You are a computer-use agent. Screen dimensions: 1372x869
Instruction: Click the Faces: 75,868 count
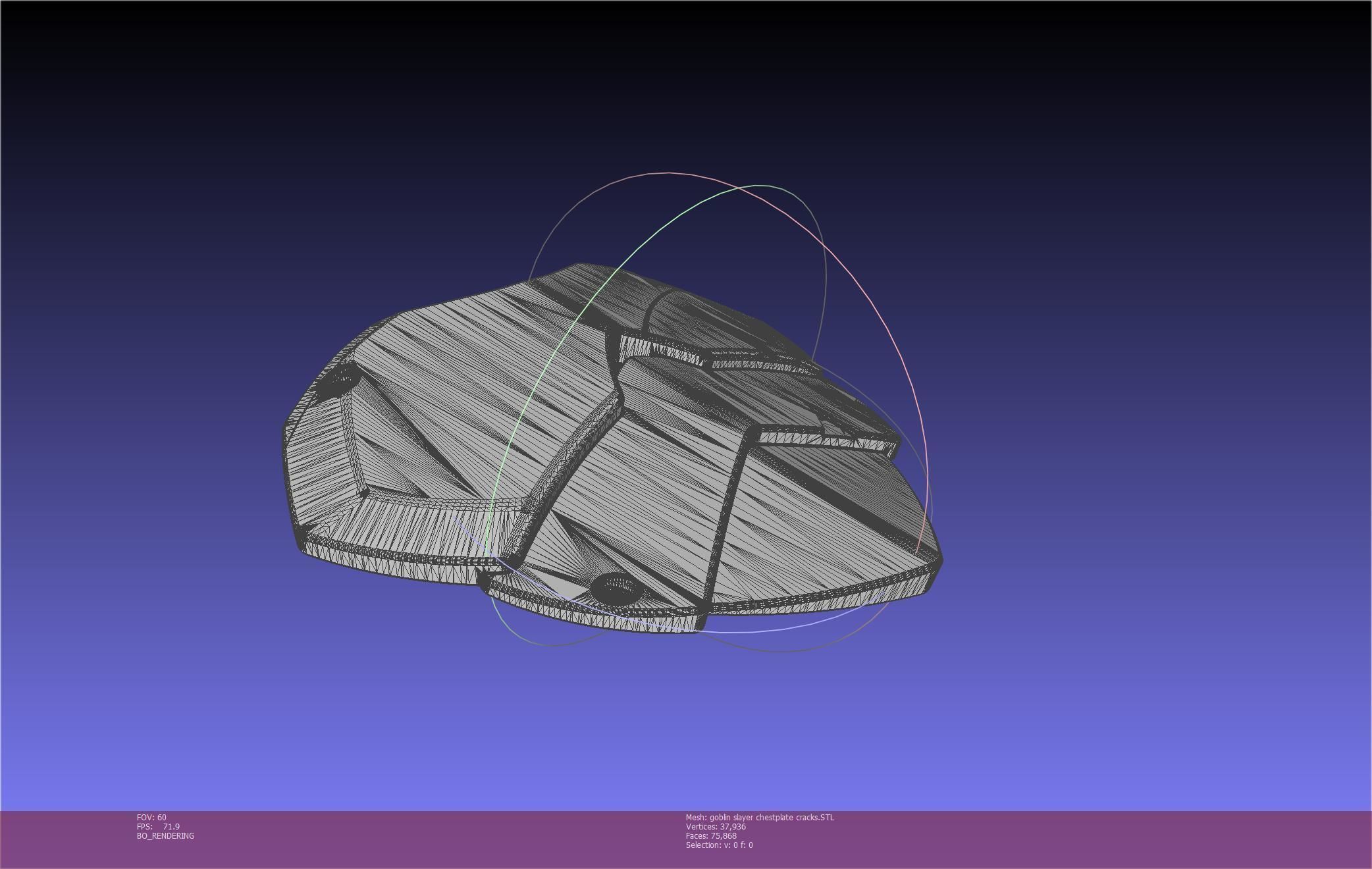(x=711, y=835)
